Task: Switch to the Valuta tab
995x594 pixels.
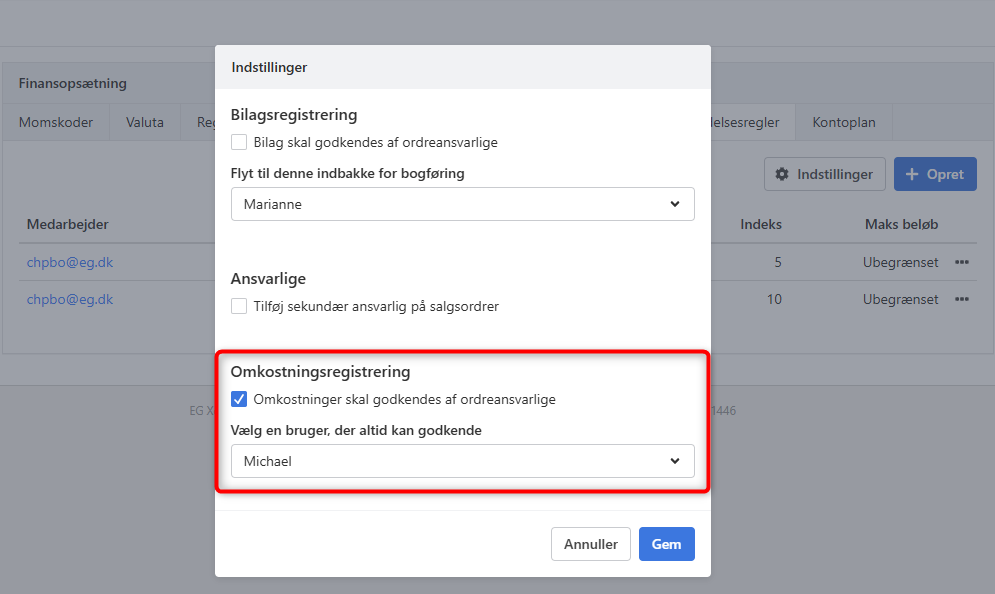Action: [145, 122]
